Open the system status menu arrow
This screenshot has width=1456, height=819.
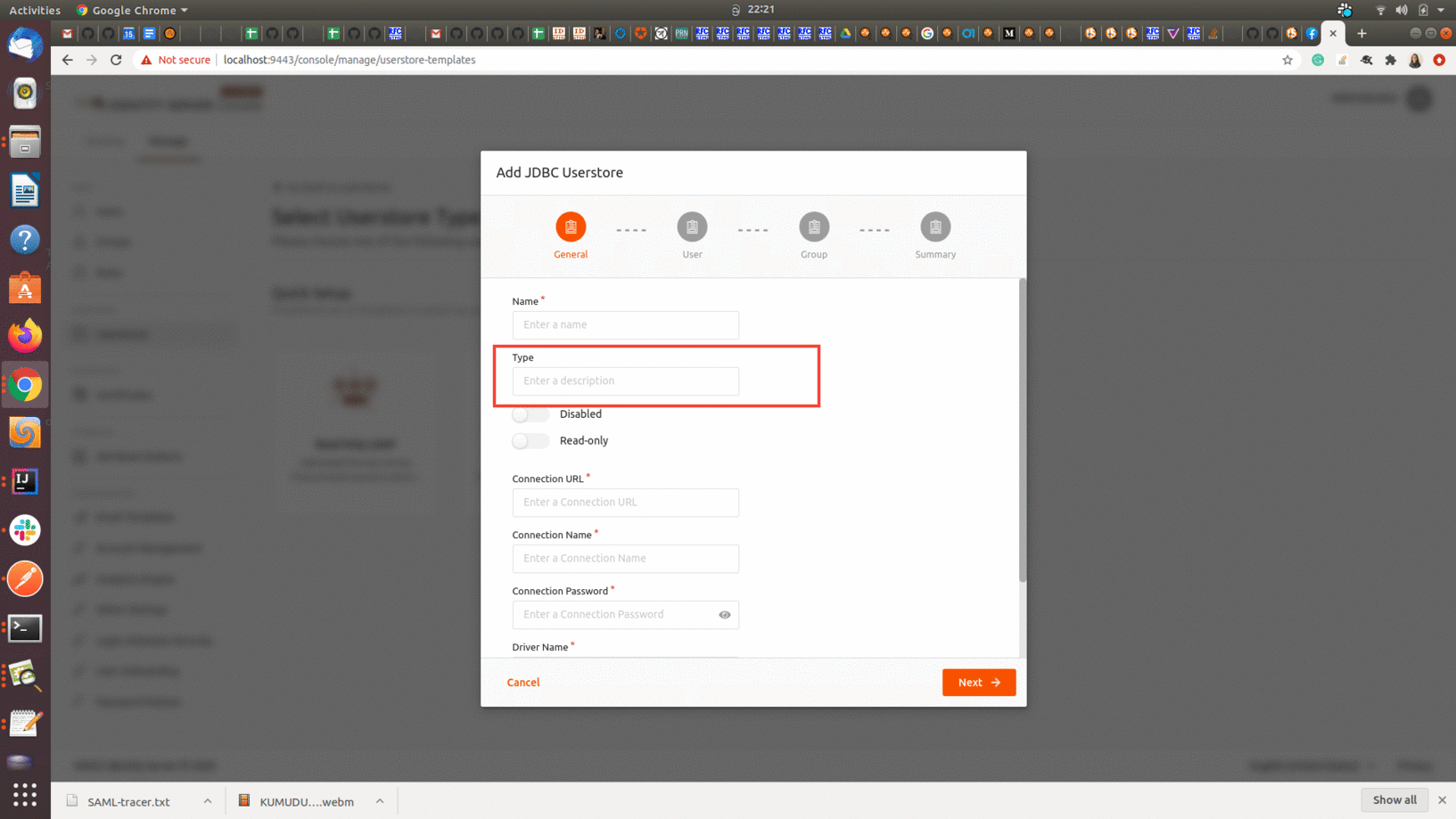1441,10
